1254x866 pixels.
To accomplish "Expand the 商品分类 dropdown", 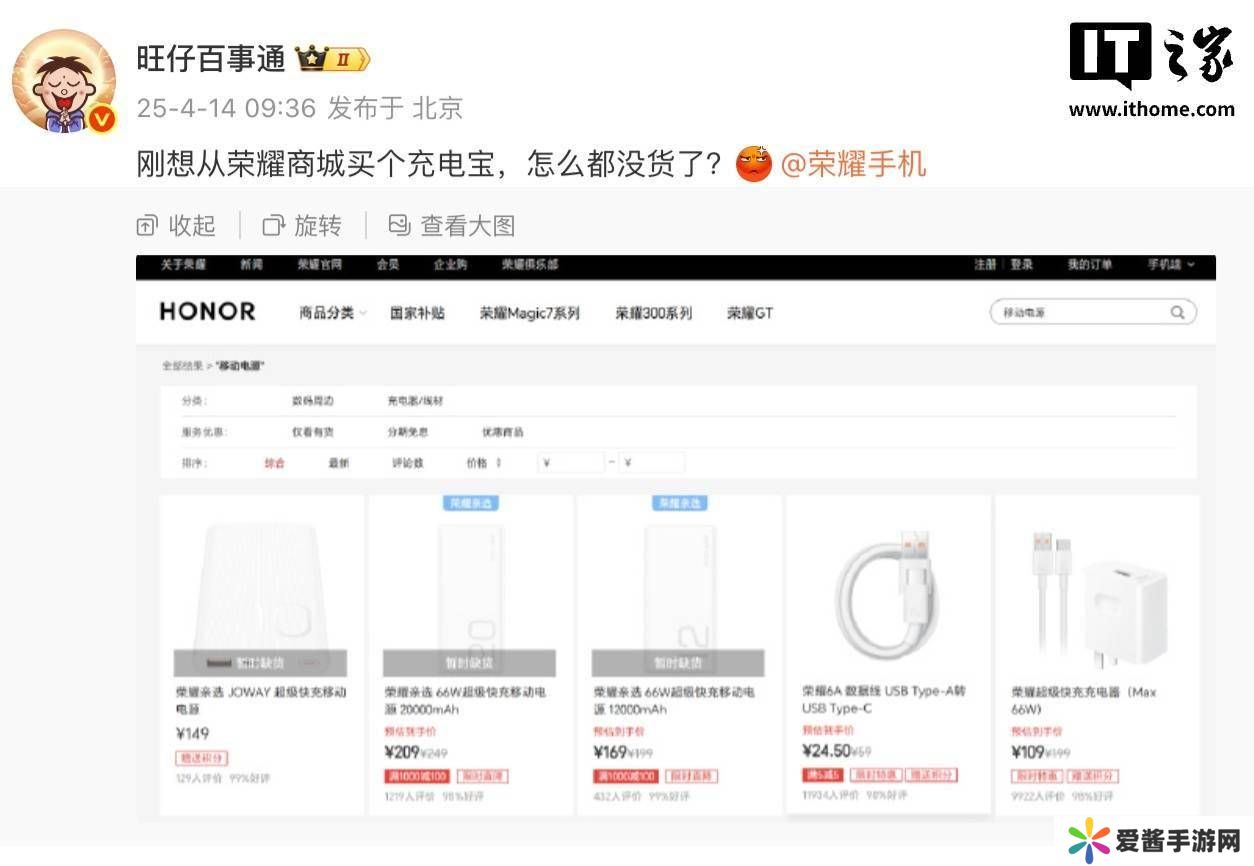I will coord(332,313).
